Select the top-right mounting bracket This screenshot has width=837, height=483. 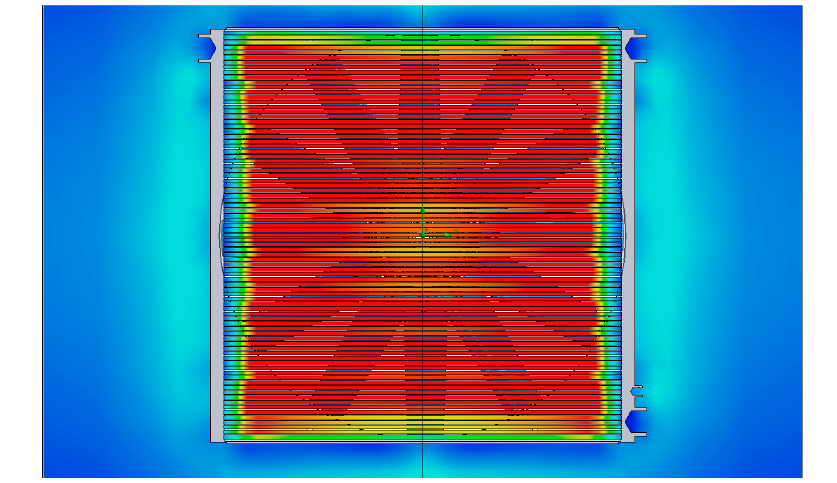click(636, 47)
